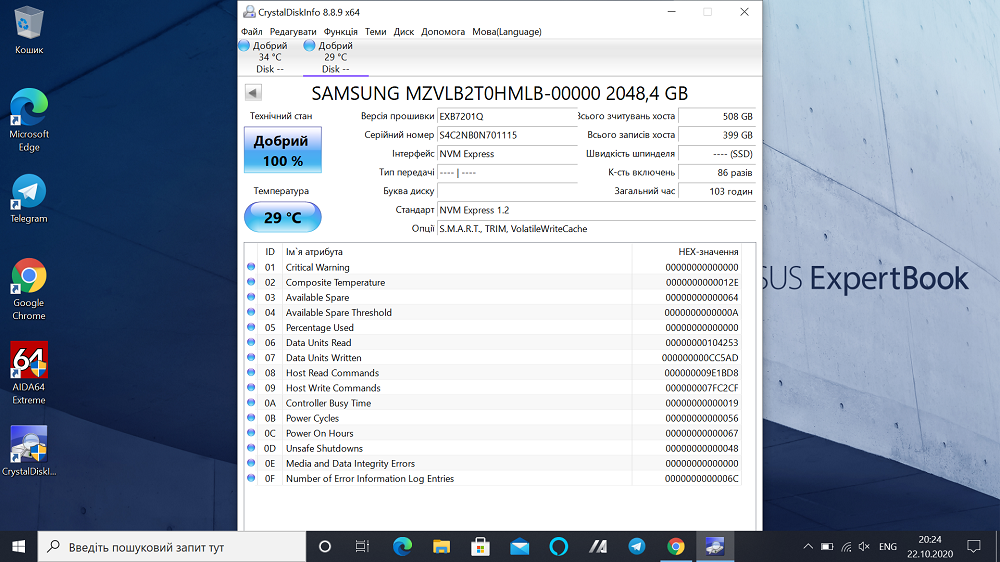Screen dimensions: 1000x562
Task: Open Task View on the taskbar
Action: [362, 547]
